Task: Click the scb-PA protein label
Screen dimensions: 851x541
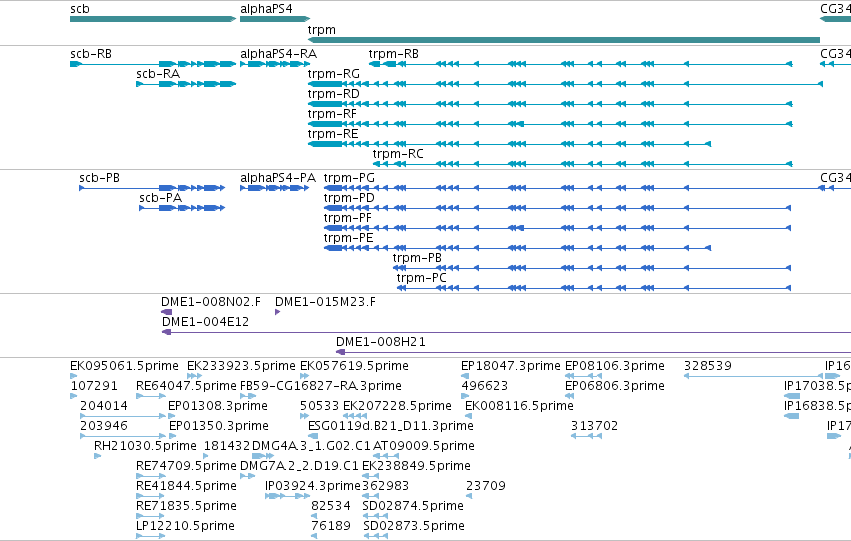Action: (161, 198)
